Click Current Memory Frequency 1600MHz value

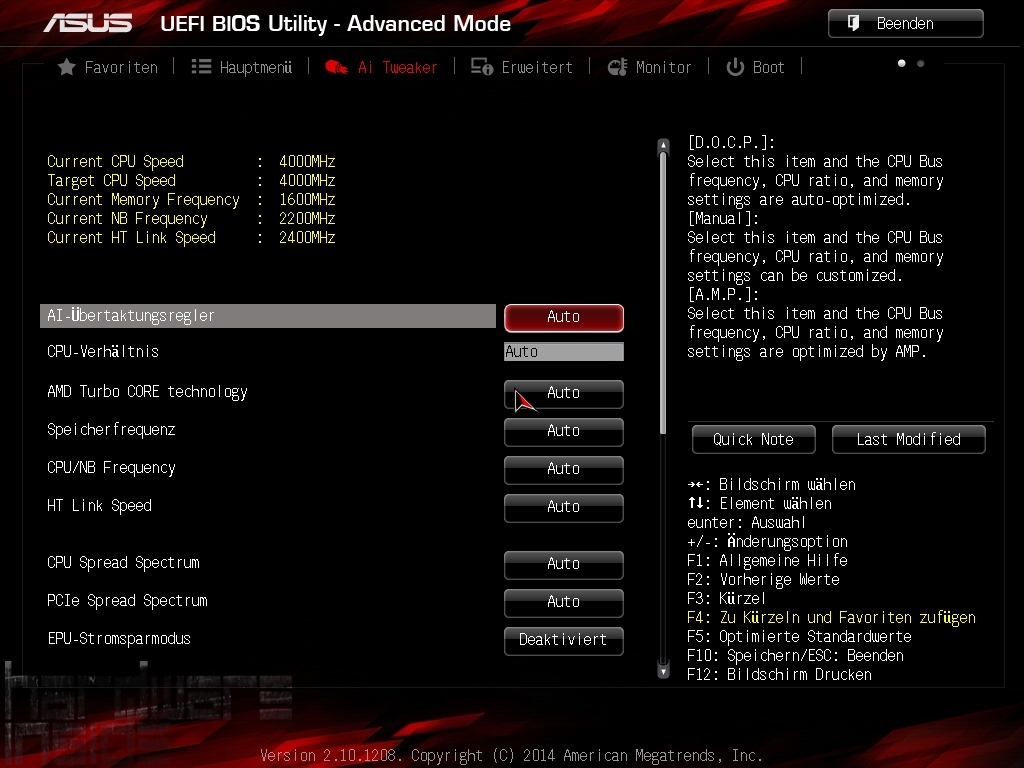(307, 199)
